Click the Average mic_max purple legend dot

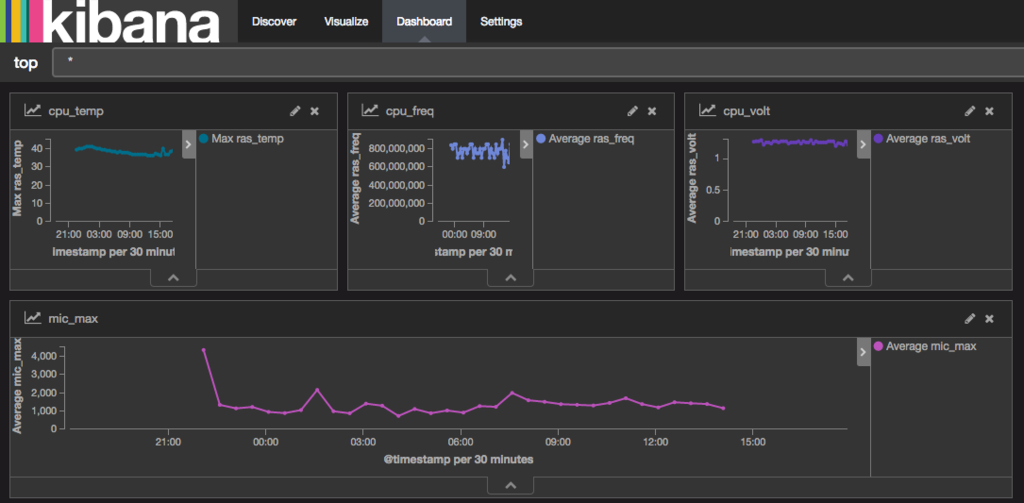879,346
